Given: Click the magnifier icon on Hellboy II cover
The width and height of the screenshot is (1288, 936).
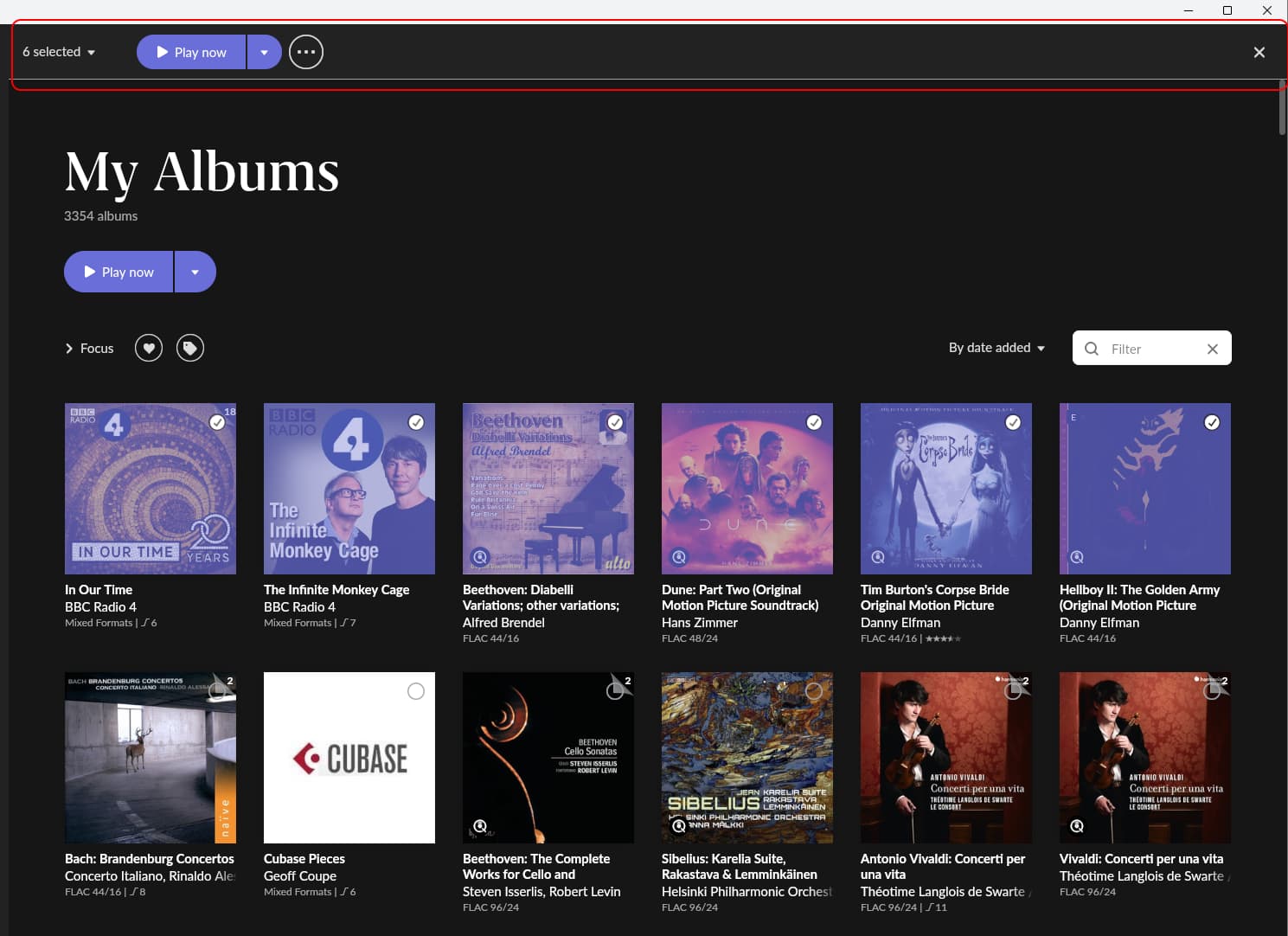Looking at the screenshot, I should tap(1077, 557).
